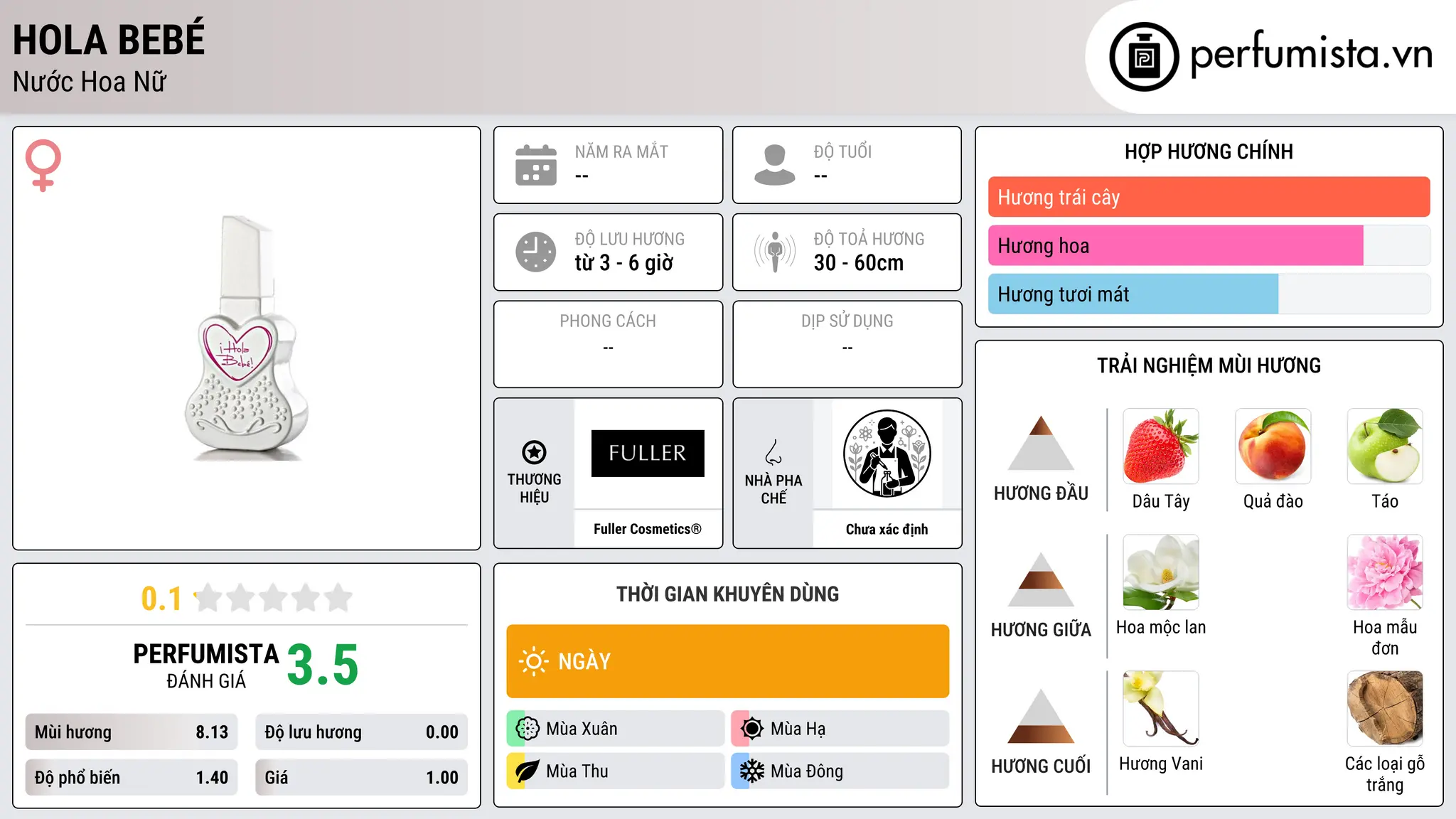Click the perfumista.vn perfume bottle logo icon

pos(1144,57)
